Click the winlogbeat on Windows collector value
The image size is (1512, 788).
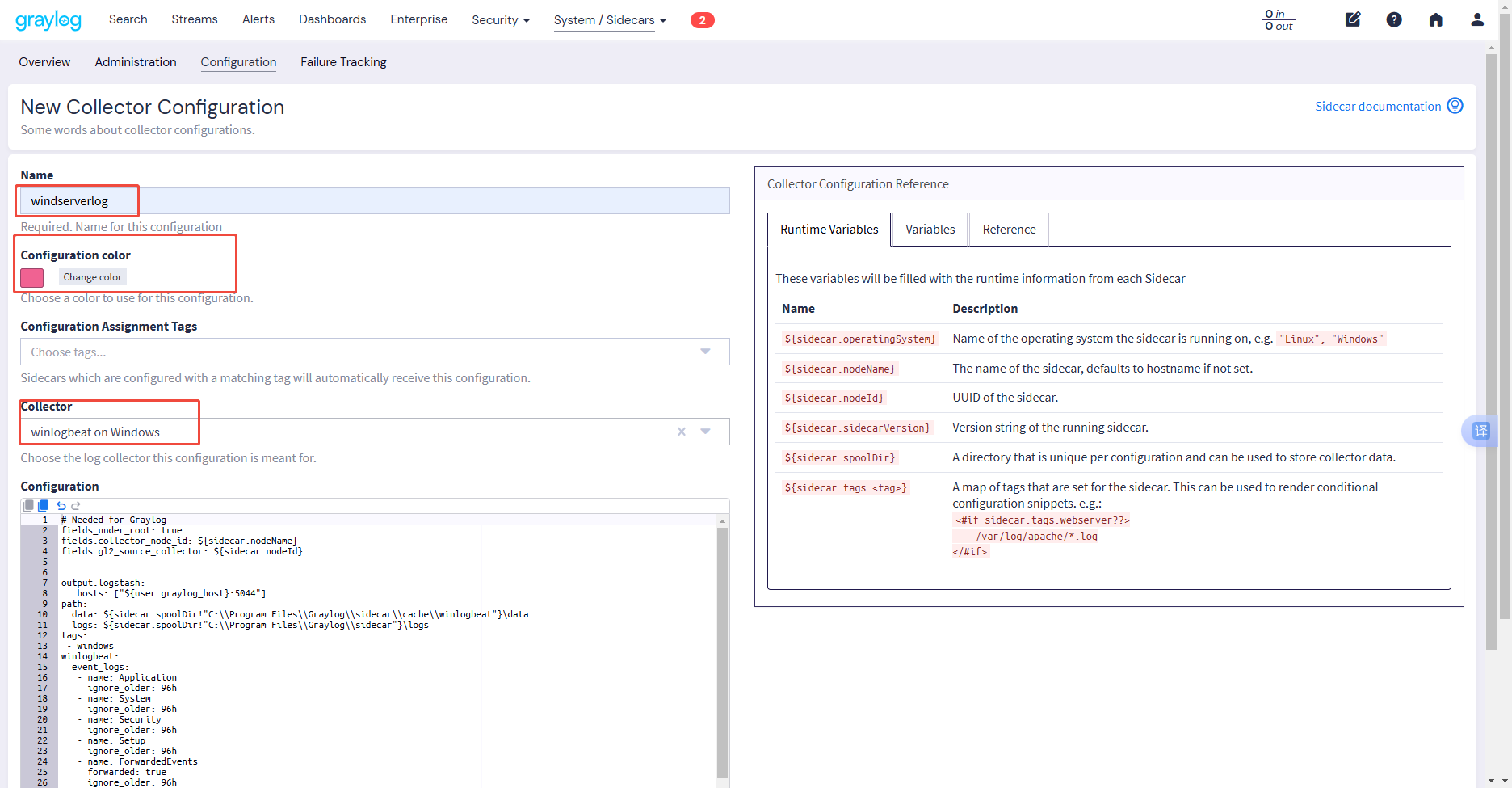point(95,432)
